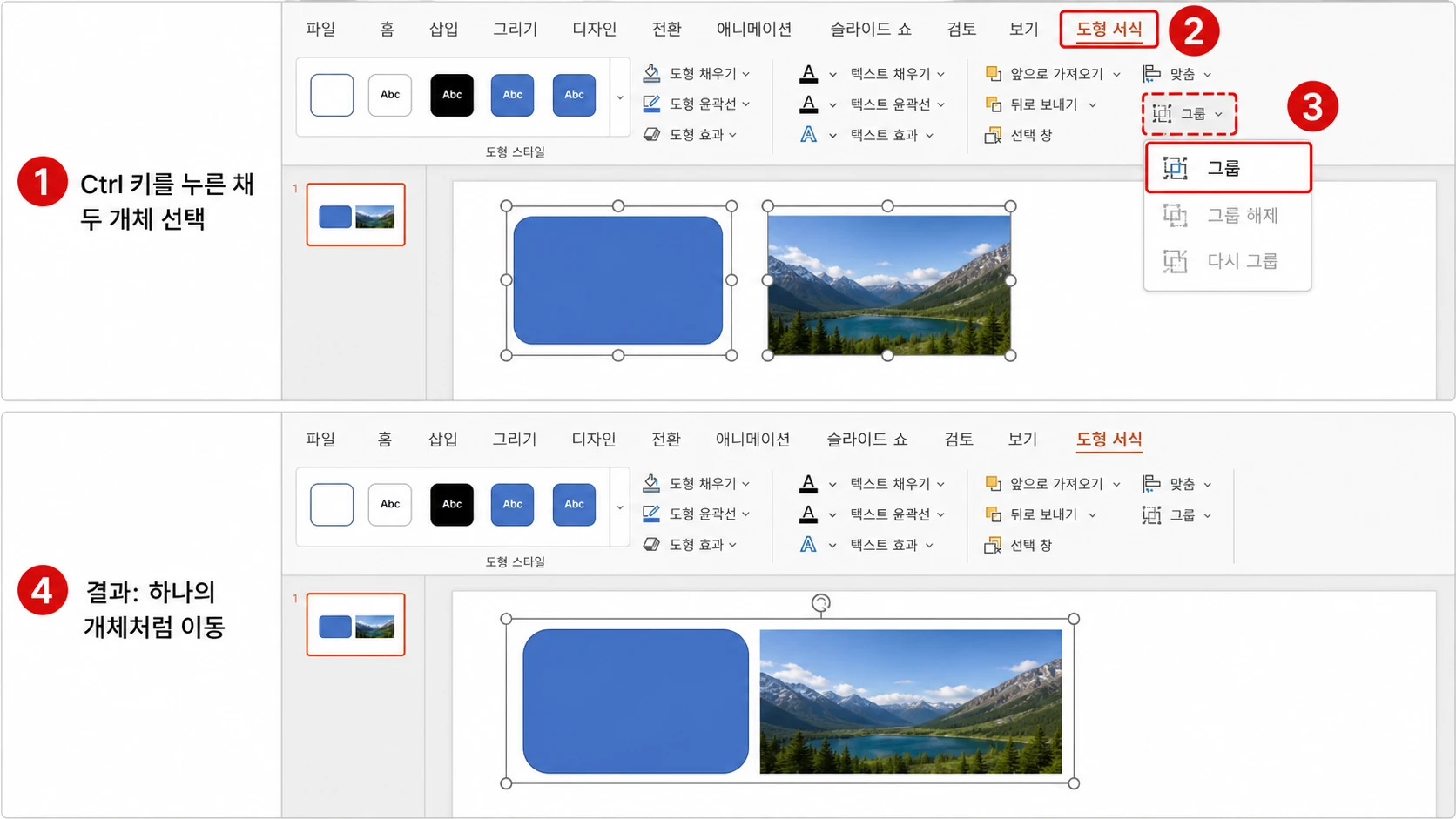
Task: Click 텍스트 윤곽선 label in lower ribbon
Action: point(890,514)
